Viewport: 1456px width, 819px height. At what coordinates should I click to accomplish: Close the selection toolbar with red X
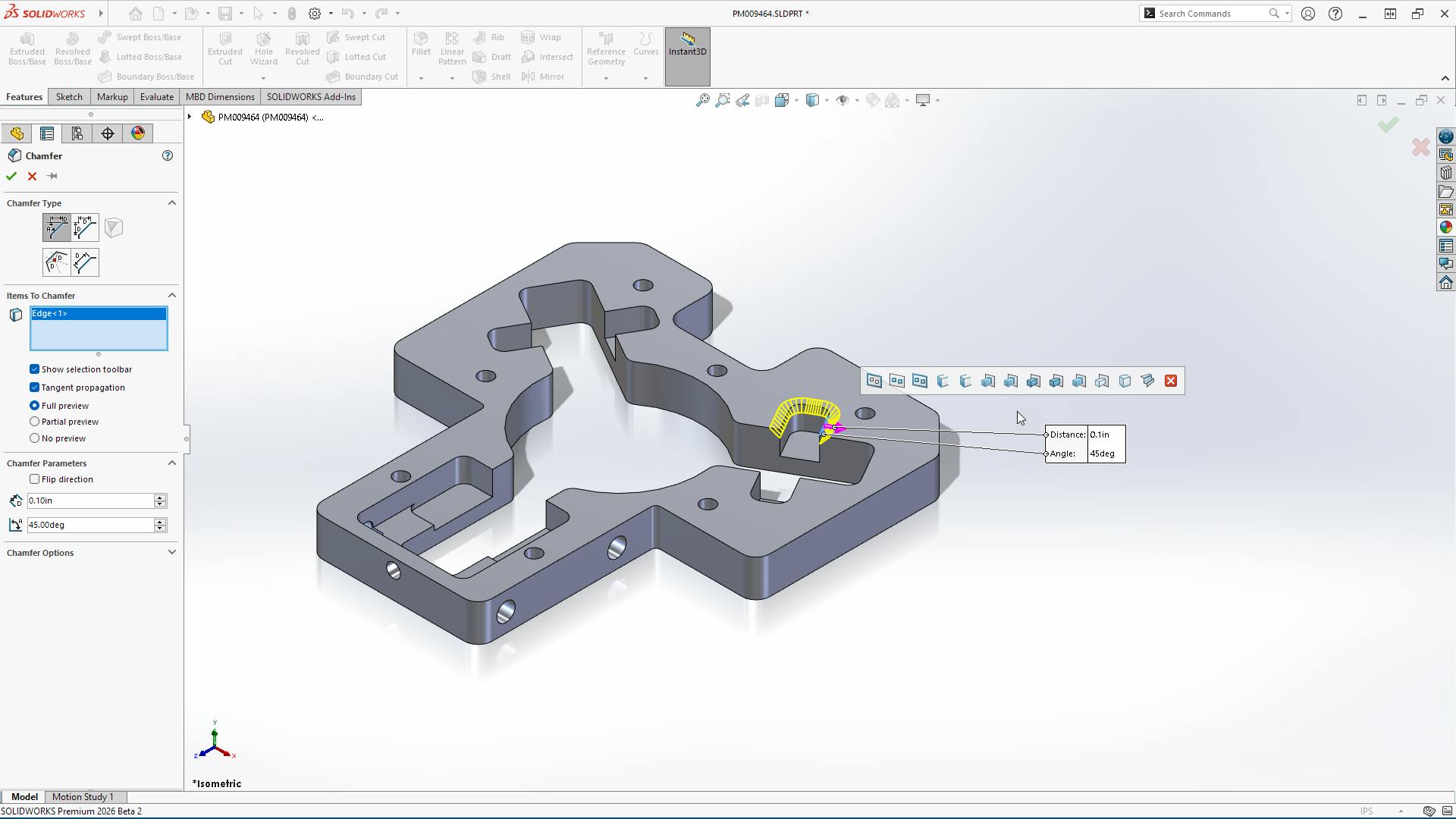(1171, 381)
